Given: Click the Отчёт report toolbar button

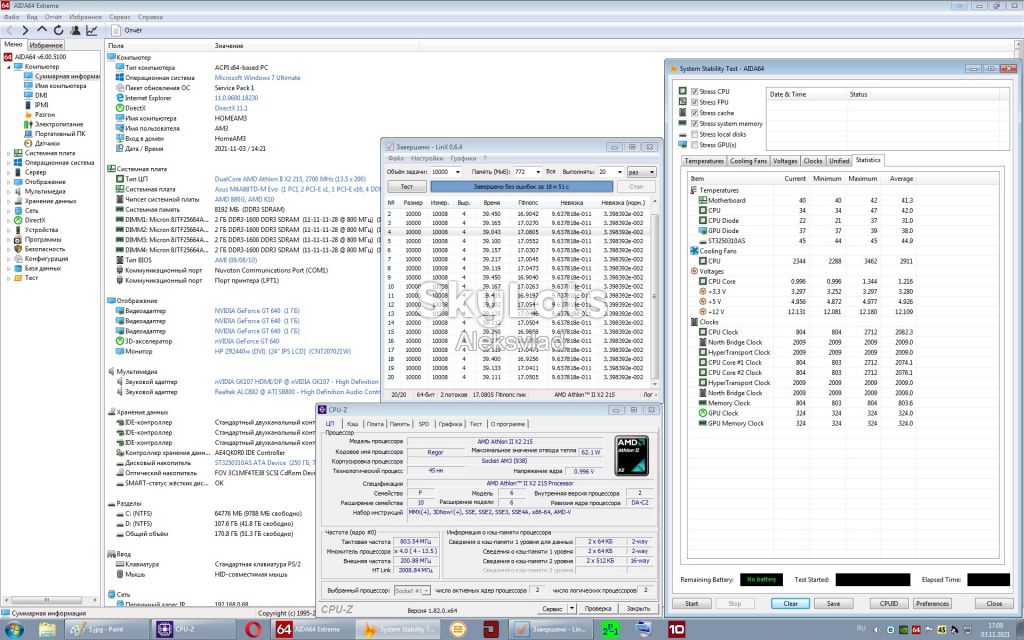Looking at the screenshot, I should click(127, 30).
